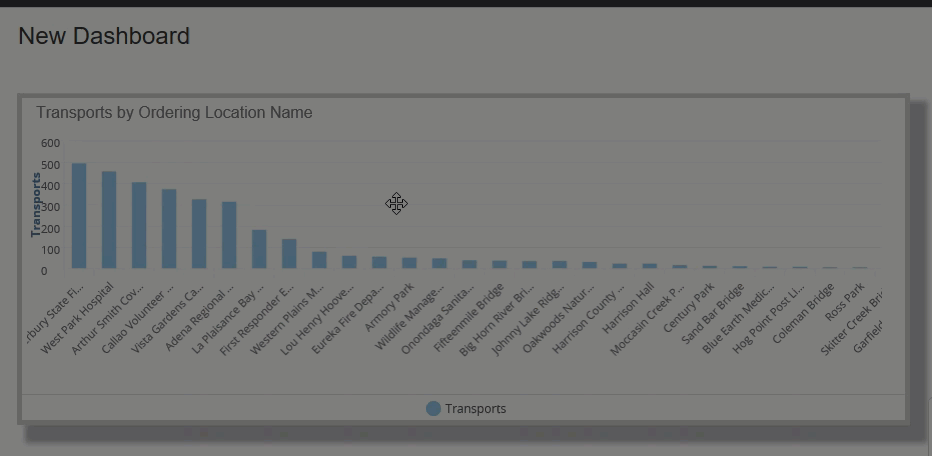The width and height of the screenshot is (932, 456).
Task: Select the Western Plains bar
Action: coord(319,260)
